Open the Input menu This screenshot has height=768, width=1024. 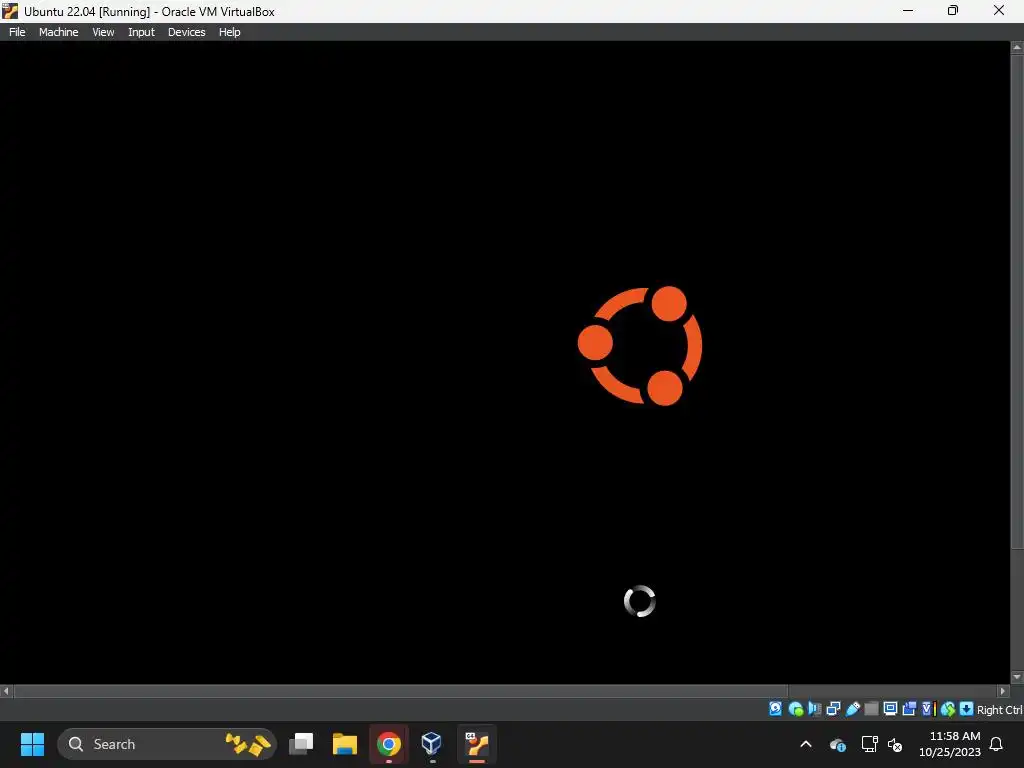141,32
